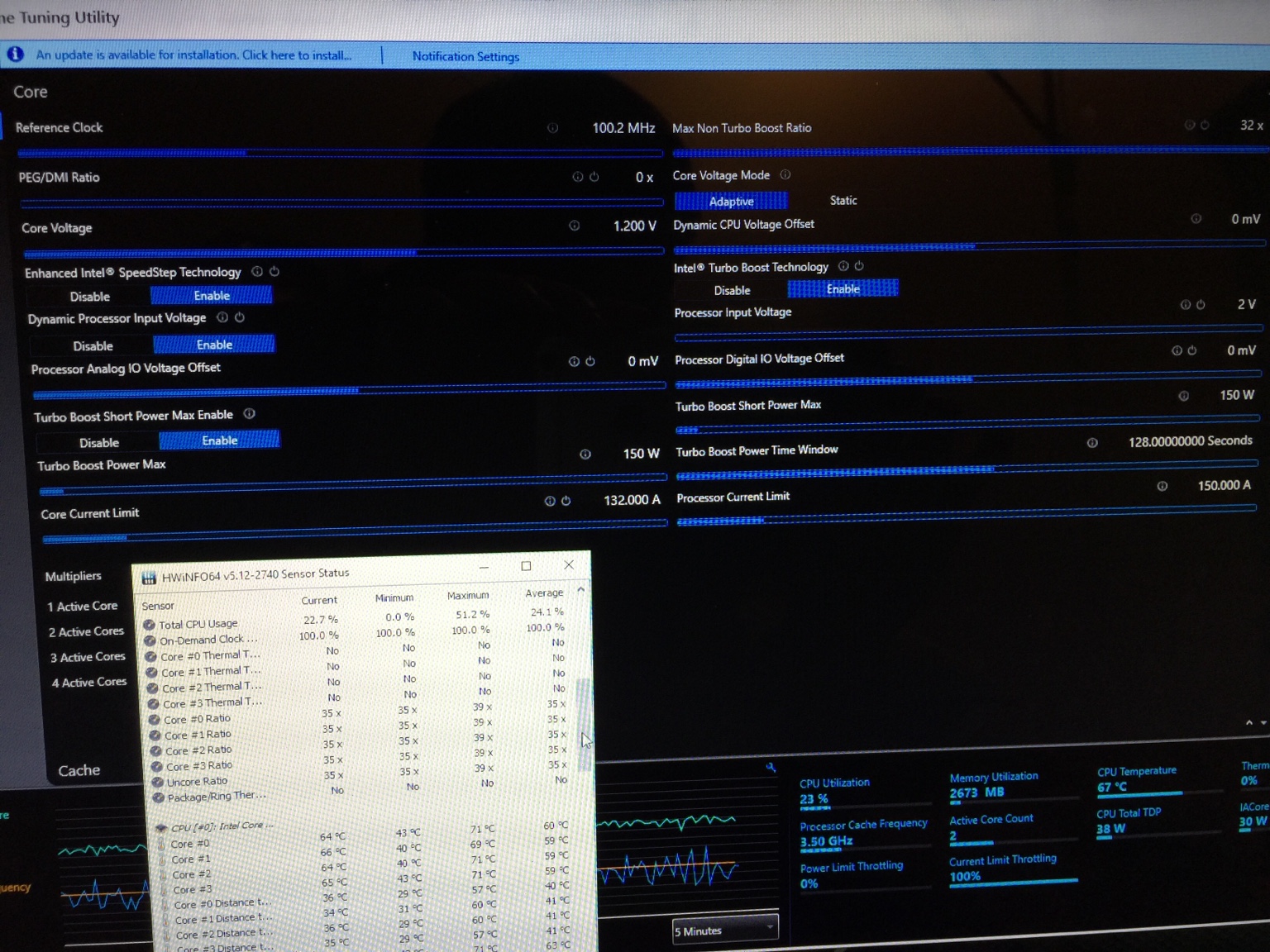Screen dimensions: 1270x952
Task: Disable Intel Turbo Boost Technology
Action: click(733, 290)
